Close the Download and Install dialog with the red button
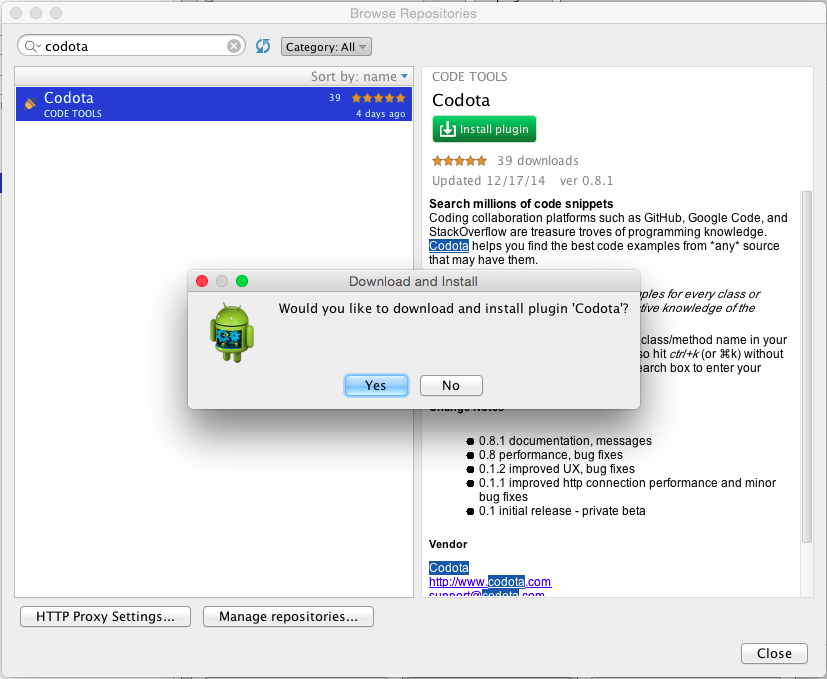 point(202,281)
